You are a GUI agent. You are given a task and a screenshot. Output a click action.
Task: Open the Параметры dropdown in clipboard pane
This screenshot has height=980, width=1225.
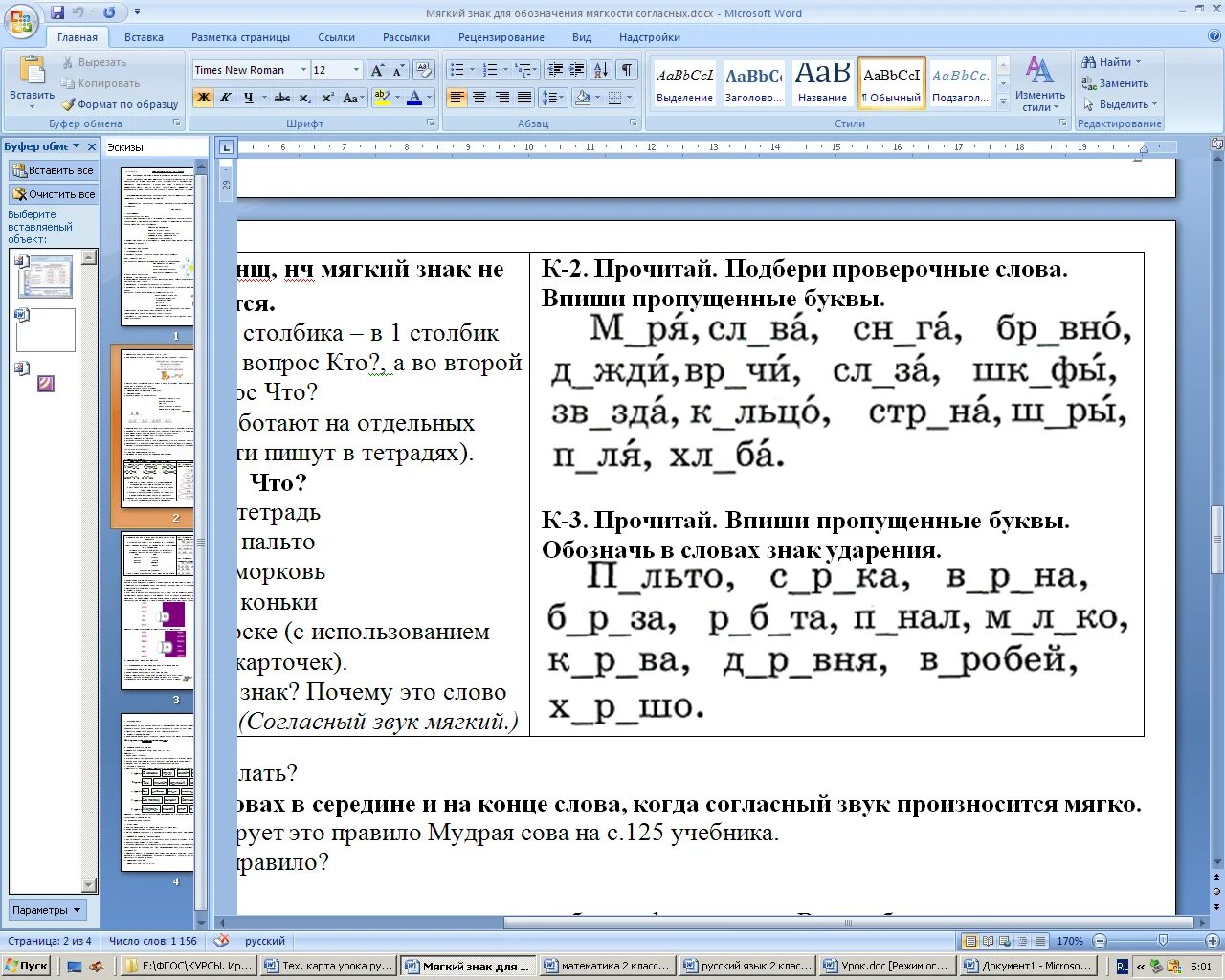[x=47, y=910]
